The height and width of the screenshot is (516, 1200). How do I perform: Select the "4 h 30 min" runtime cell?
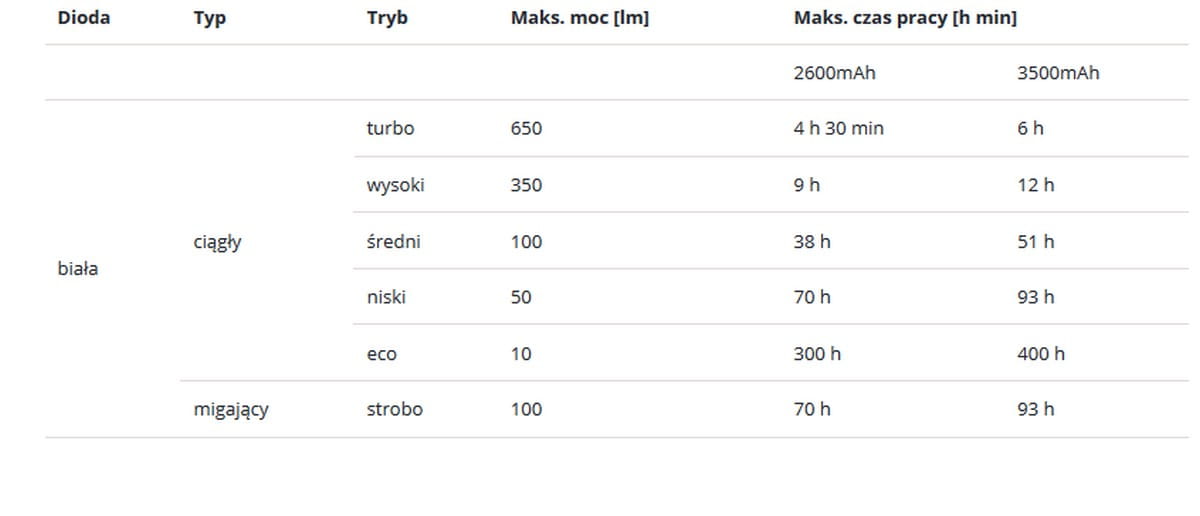tap(838, 128)
